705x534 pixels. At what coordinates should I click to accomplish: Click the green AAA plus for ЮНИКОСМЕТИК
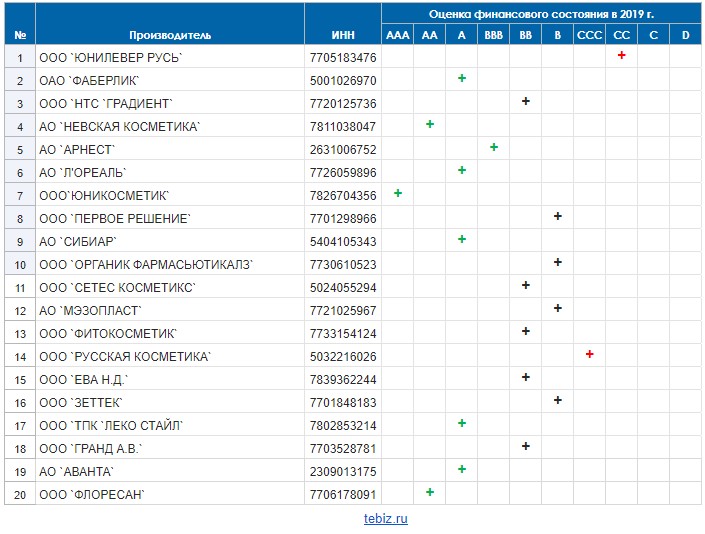pos(398,193)
